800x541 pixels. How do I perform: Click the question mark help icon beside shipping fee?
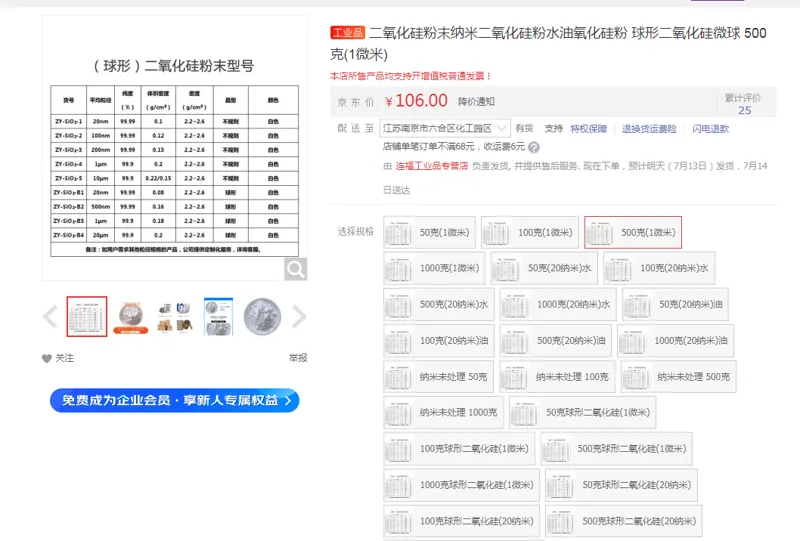(x=534, y=147)
